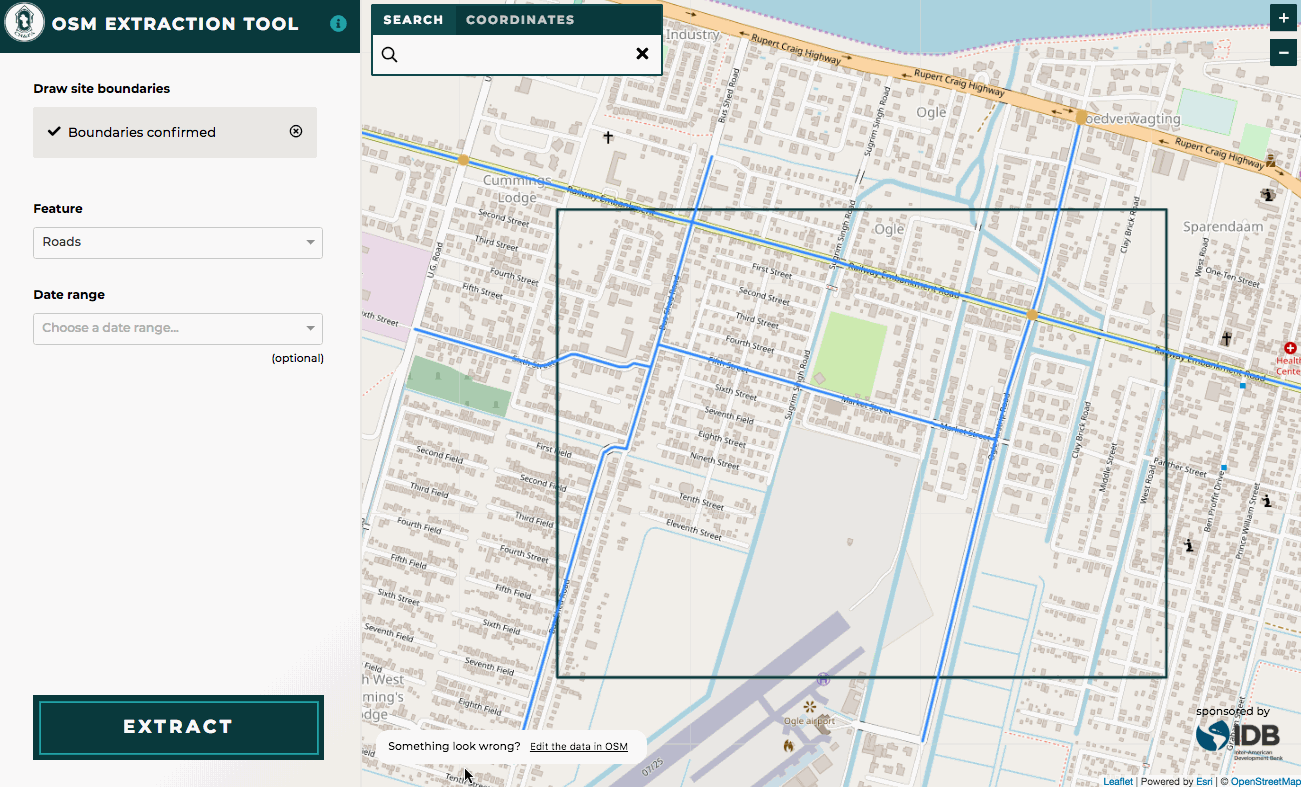Switch to the Coordinates tab

520,20
